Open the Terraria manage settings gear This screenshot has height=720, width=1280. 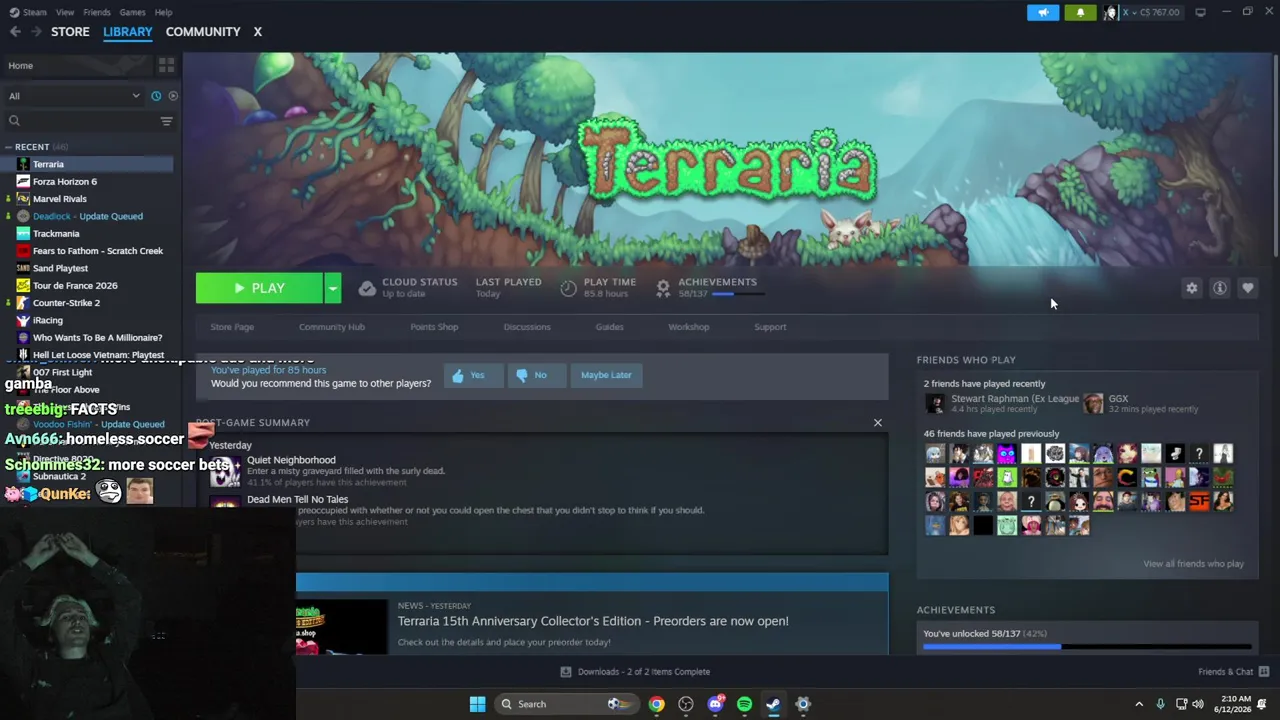tap(1191, 288)
